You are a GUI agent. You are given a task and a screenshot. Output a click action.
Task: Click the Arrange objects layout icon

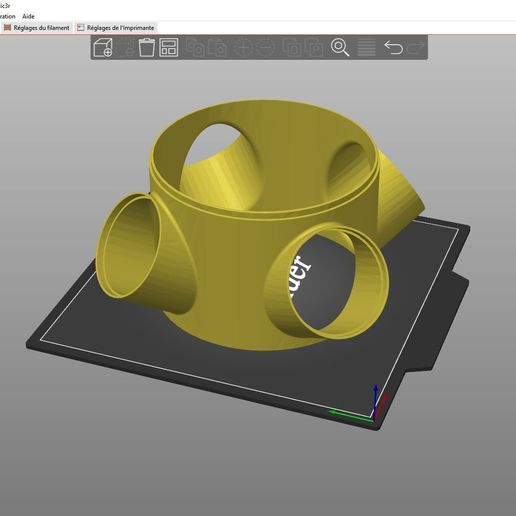tap(169, 47)
